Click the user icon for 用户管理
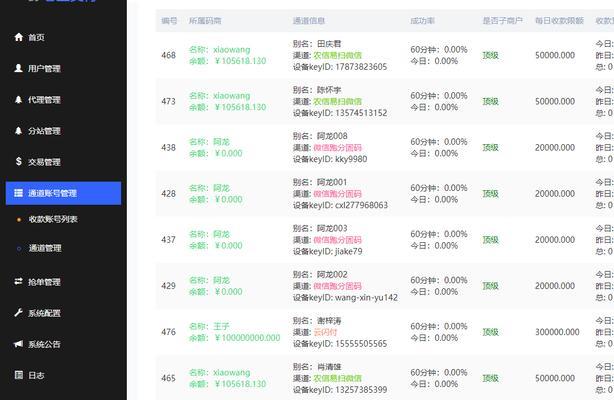The width and height of the screenshot is (614, 400). (x=18, y=68)
